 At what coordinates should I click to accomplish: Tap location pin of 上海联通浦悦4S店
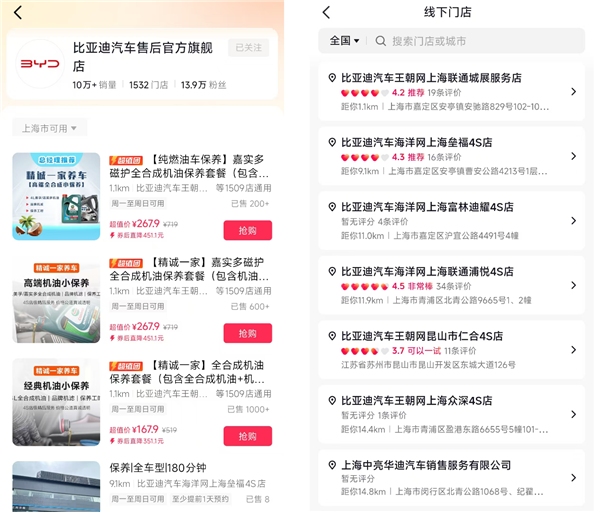click(332, 272)
